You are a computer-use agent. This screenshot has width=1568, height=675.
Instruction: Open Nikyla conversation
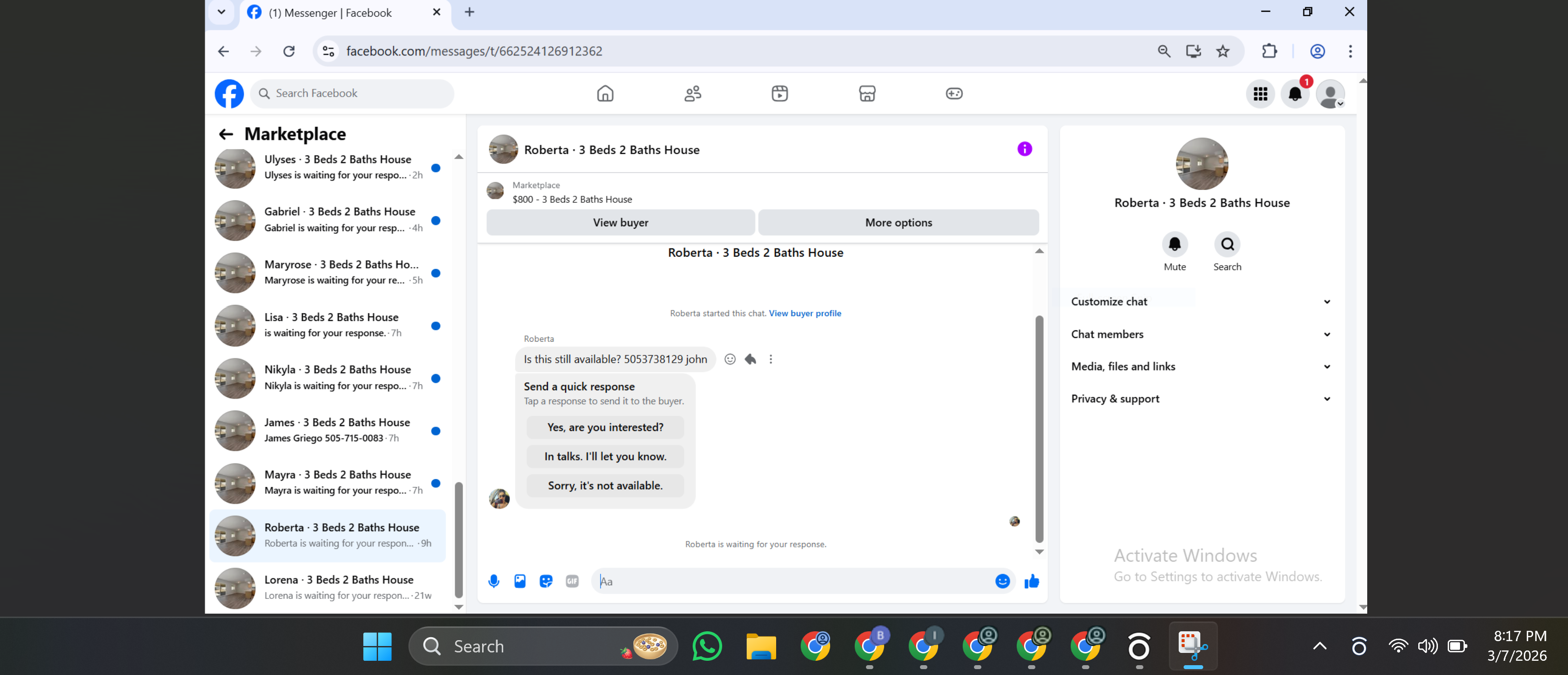pos(327,378)
